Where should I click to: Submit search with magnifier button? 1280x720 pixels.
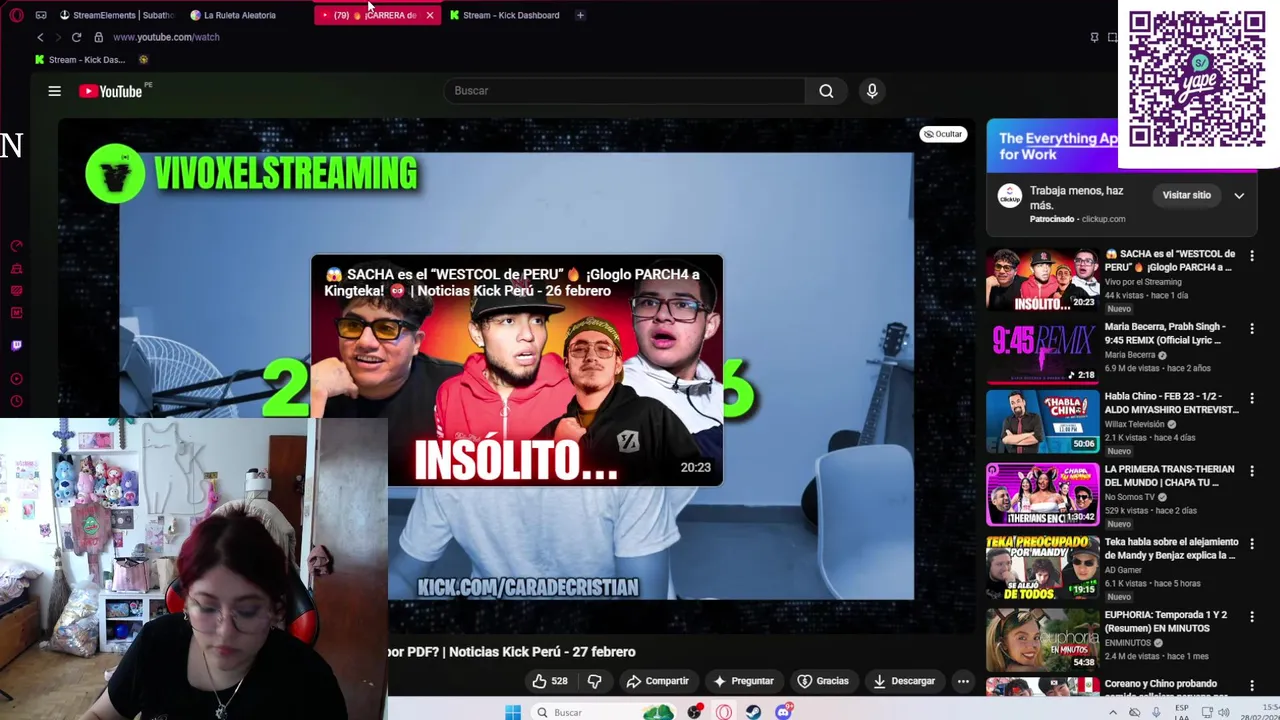826,91
